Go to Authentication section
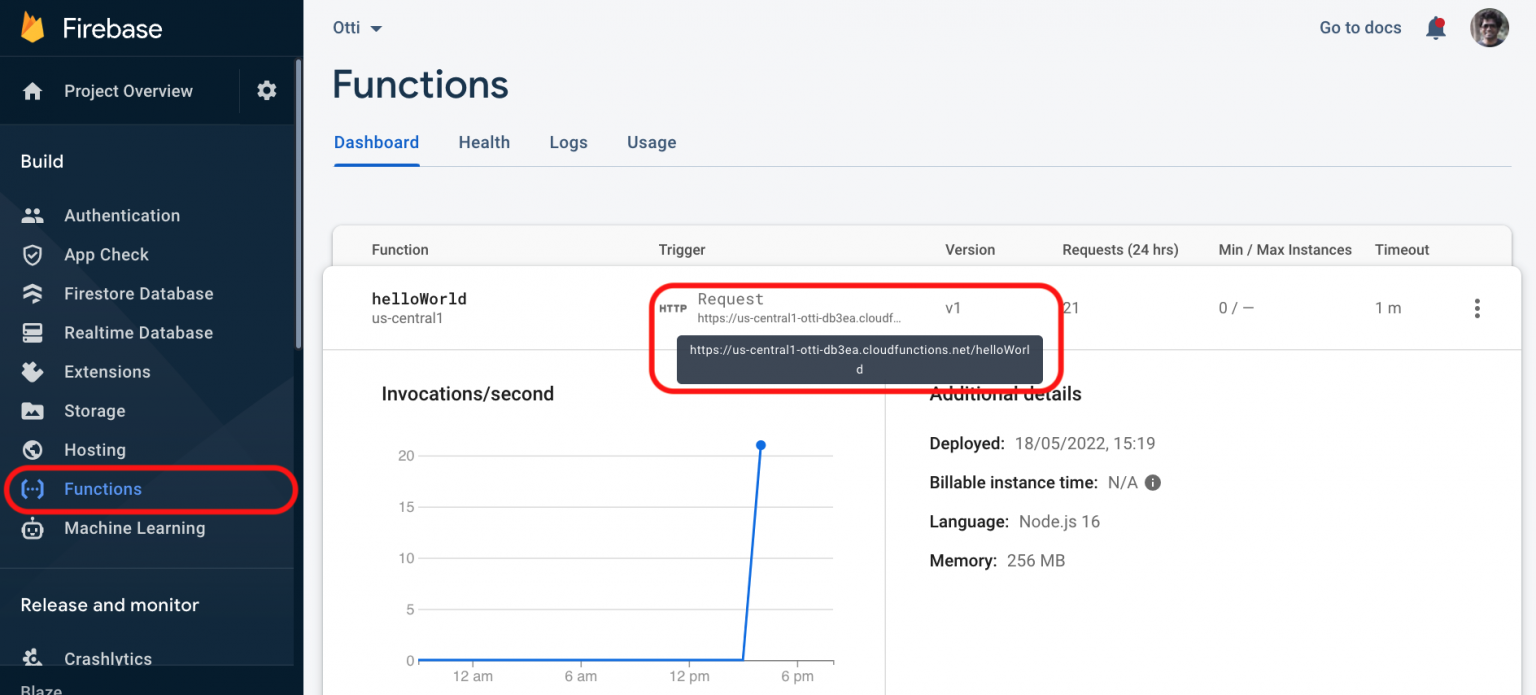The height and width of the screenshot is (695, 1536). (x=122, y=215)
